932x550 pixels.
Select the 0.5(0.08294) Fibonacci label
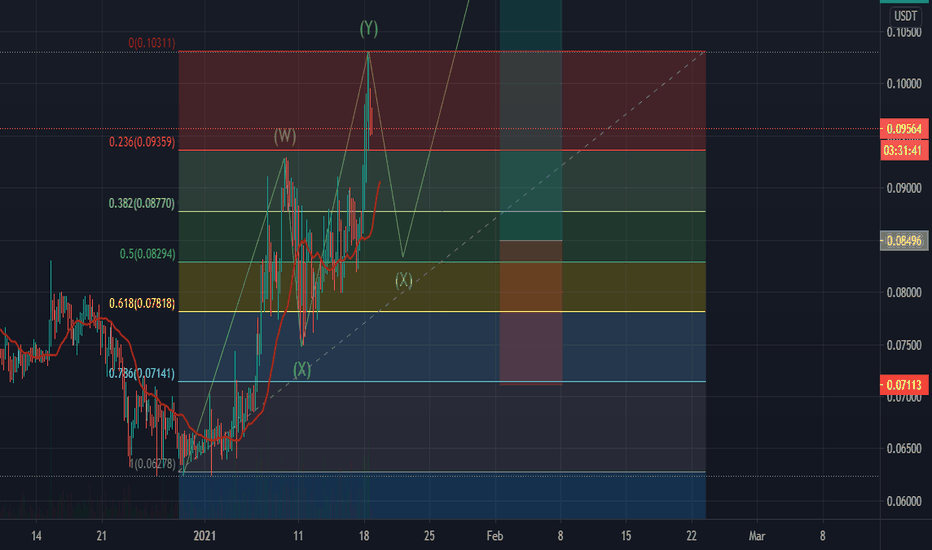click(147, 254)
